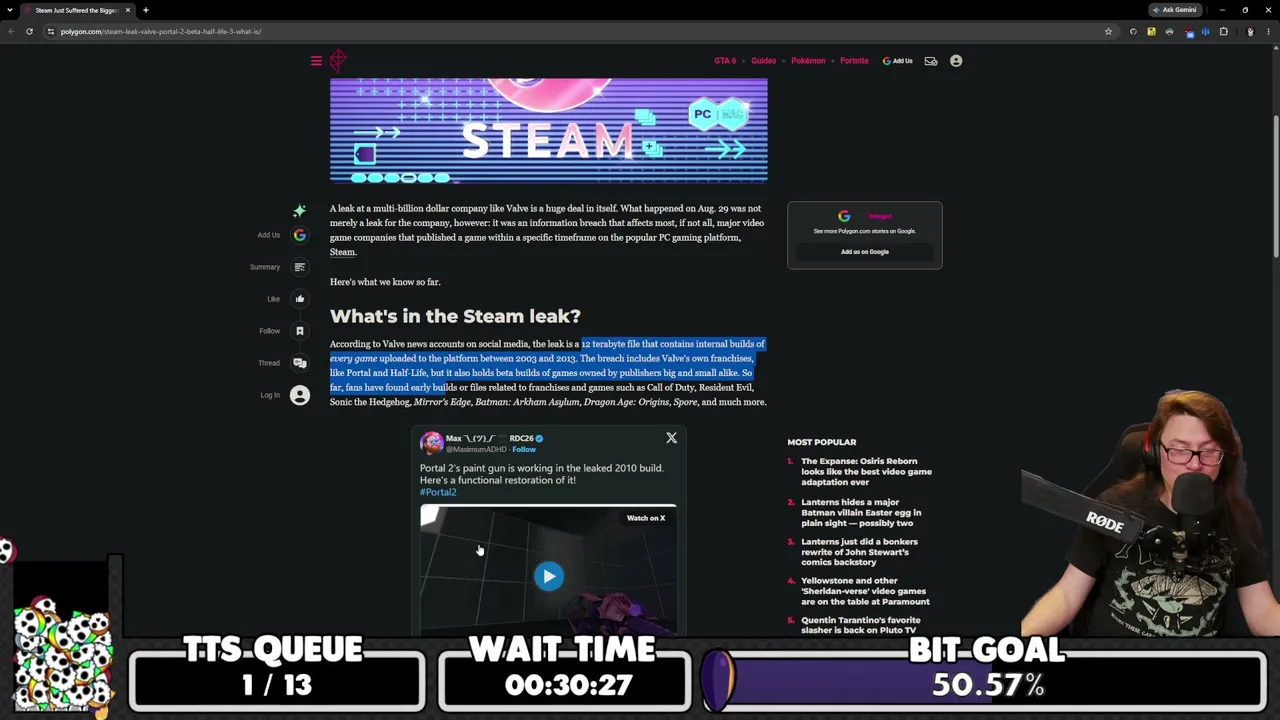The width and height of the screenshot is (1280, 720).
Task: Click the Google Add Us sidebar icon
Action: point(299,235)
